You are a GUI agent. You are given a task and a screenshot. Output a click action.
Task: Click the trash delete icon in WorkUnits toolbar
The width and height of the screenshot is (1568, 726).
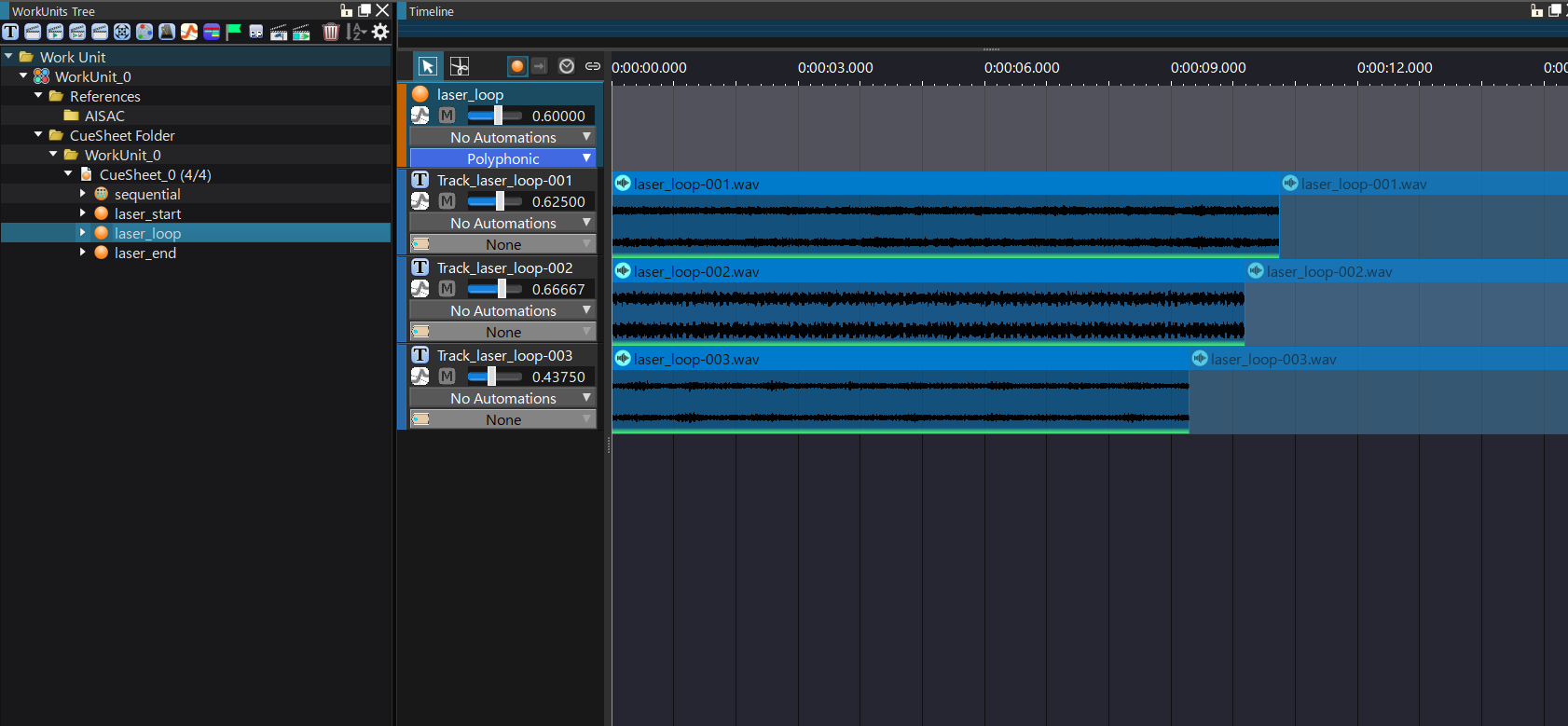coord(331,32)
